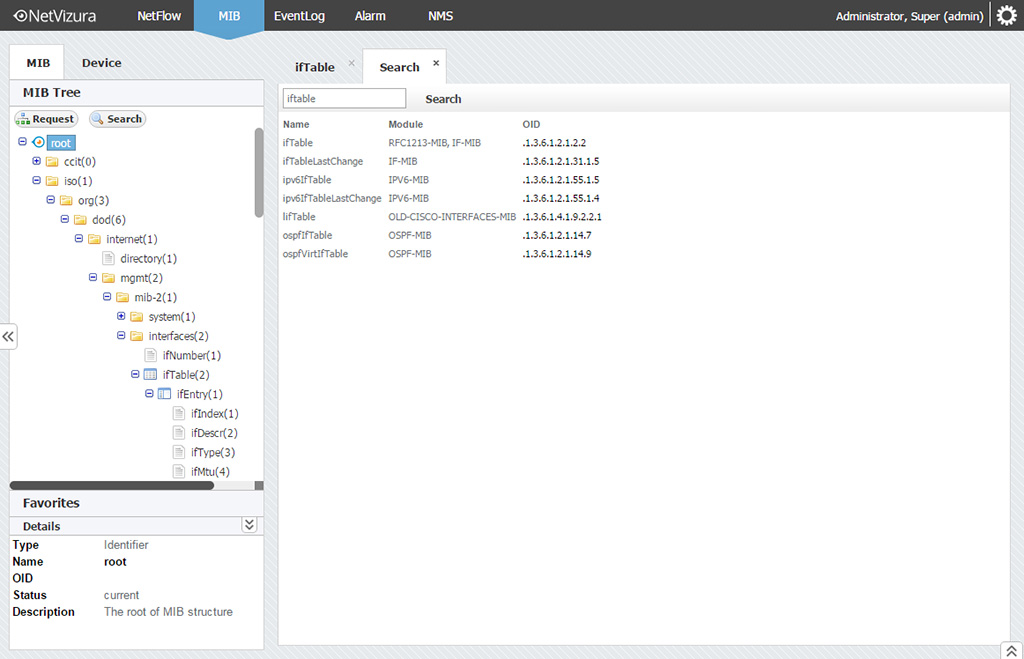
Task: Open the settings gear icon
Action: [x=1006, y=15]
